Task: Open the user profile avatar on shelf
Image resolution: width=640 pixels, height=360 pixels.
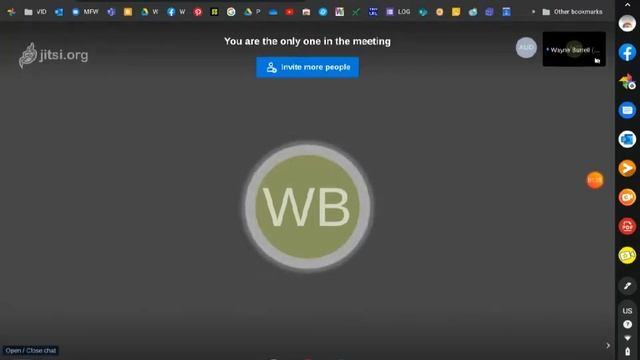Action: 627,23
